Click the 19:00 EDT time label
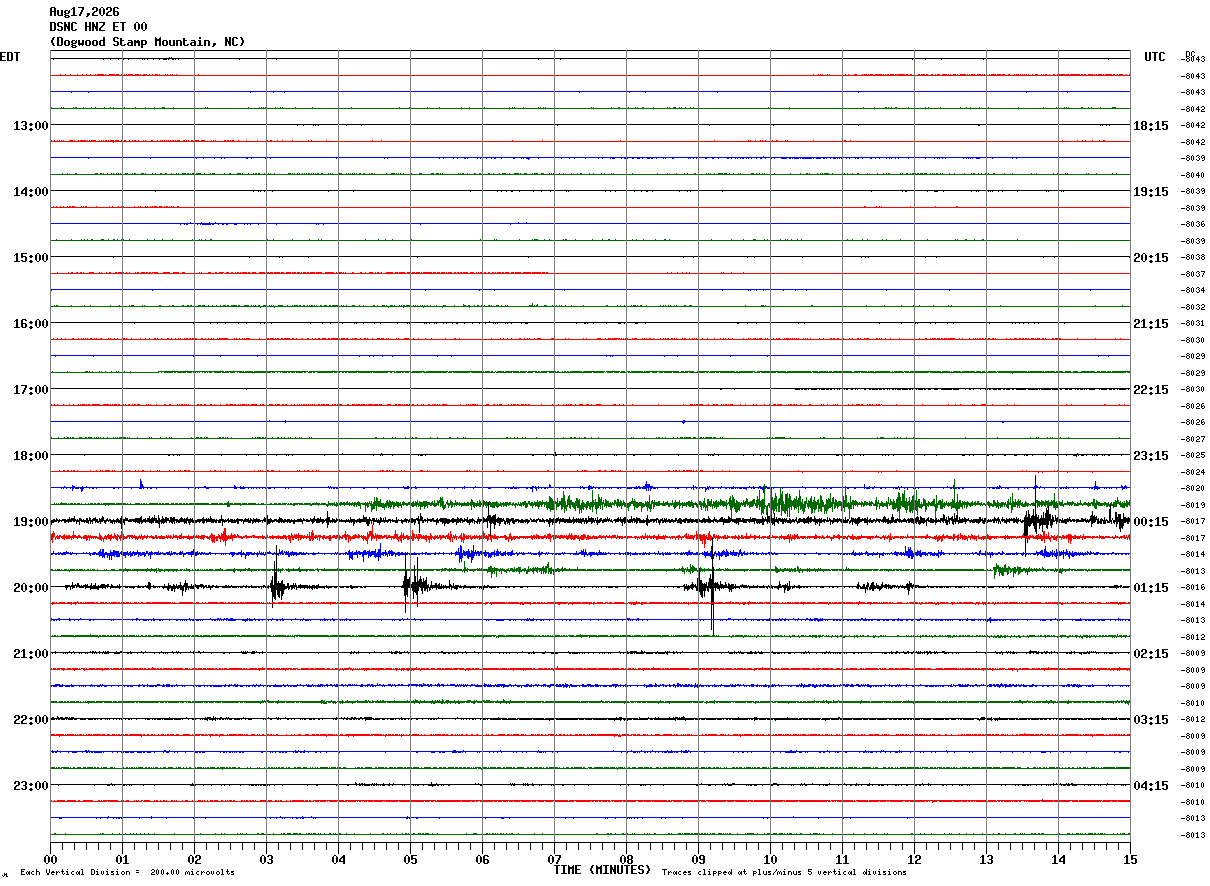The width and height of the screenshot is (1210, 886). 30,522
